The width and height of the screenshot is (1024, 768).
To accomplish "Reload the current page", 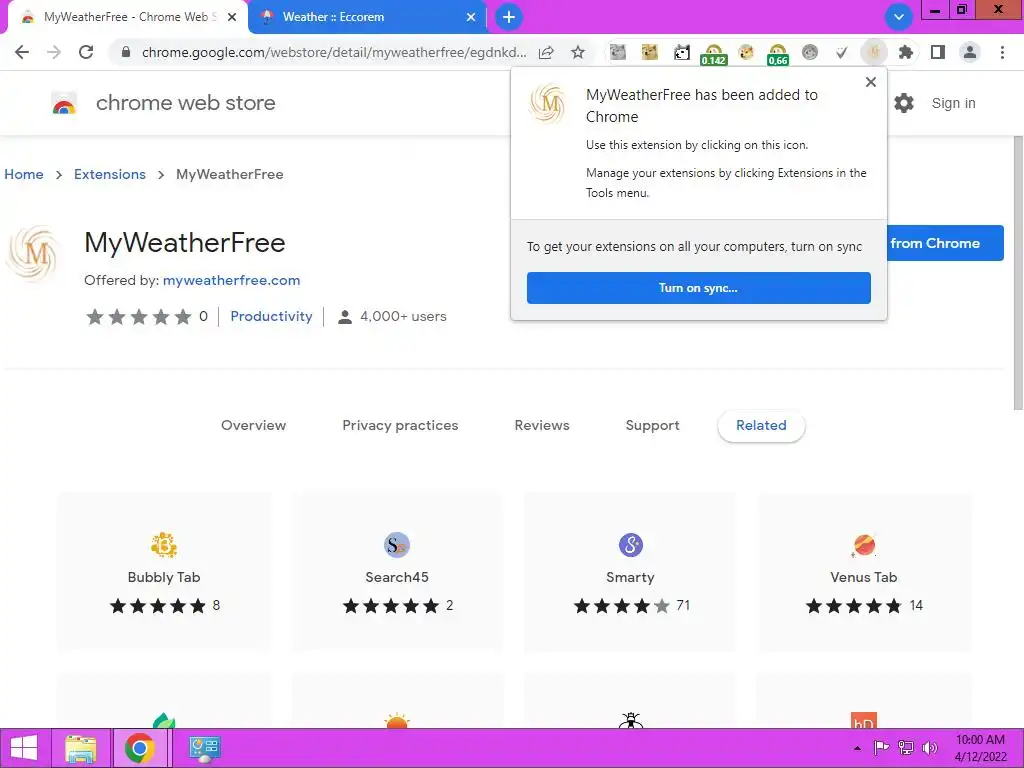I will click(x=86, y=52).
